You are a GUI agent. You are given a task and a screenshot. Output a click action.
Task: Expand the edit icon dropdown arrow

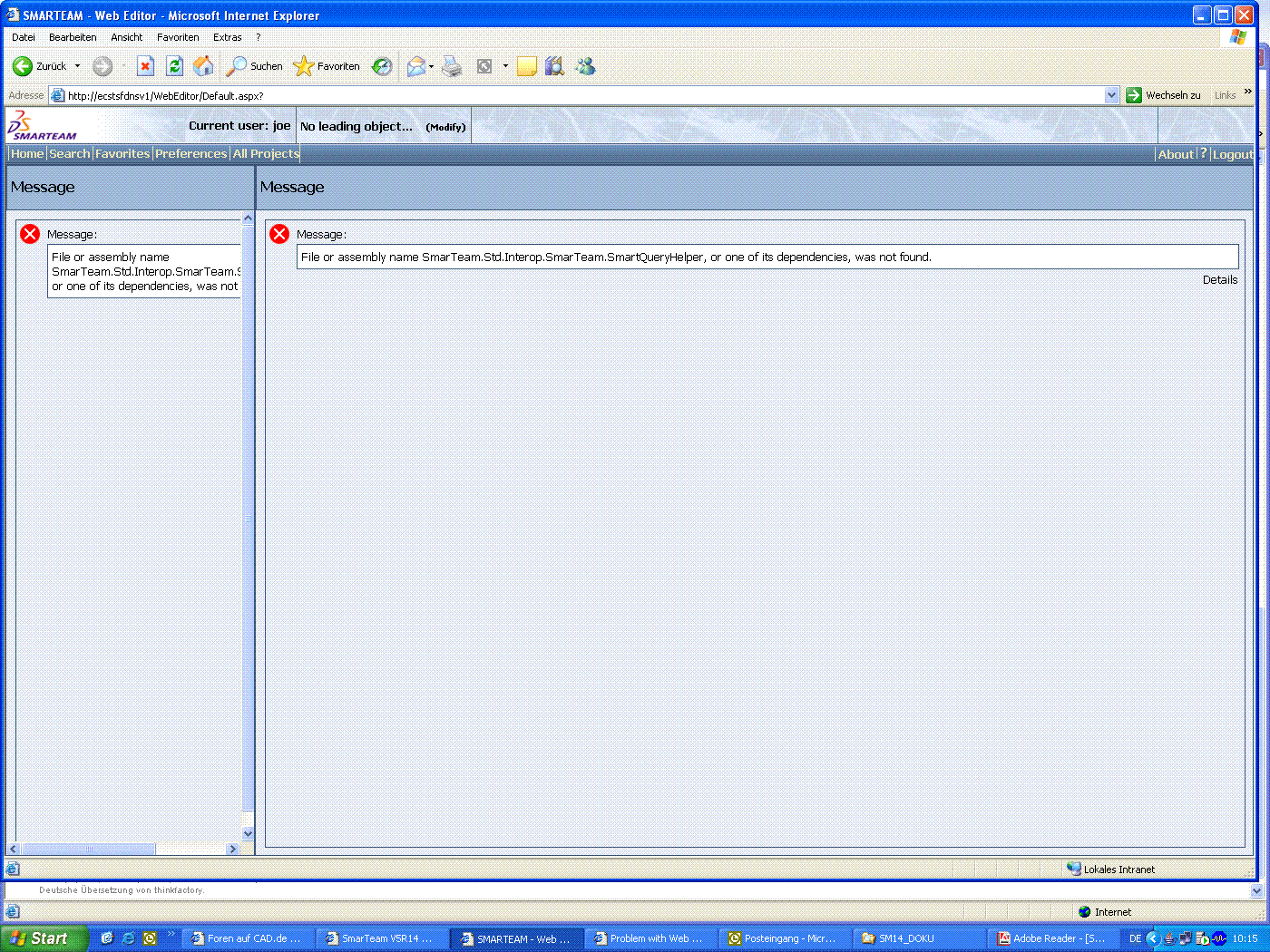[505, 66]
